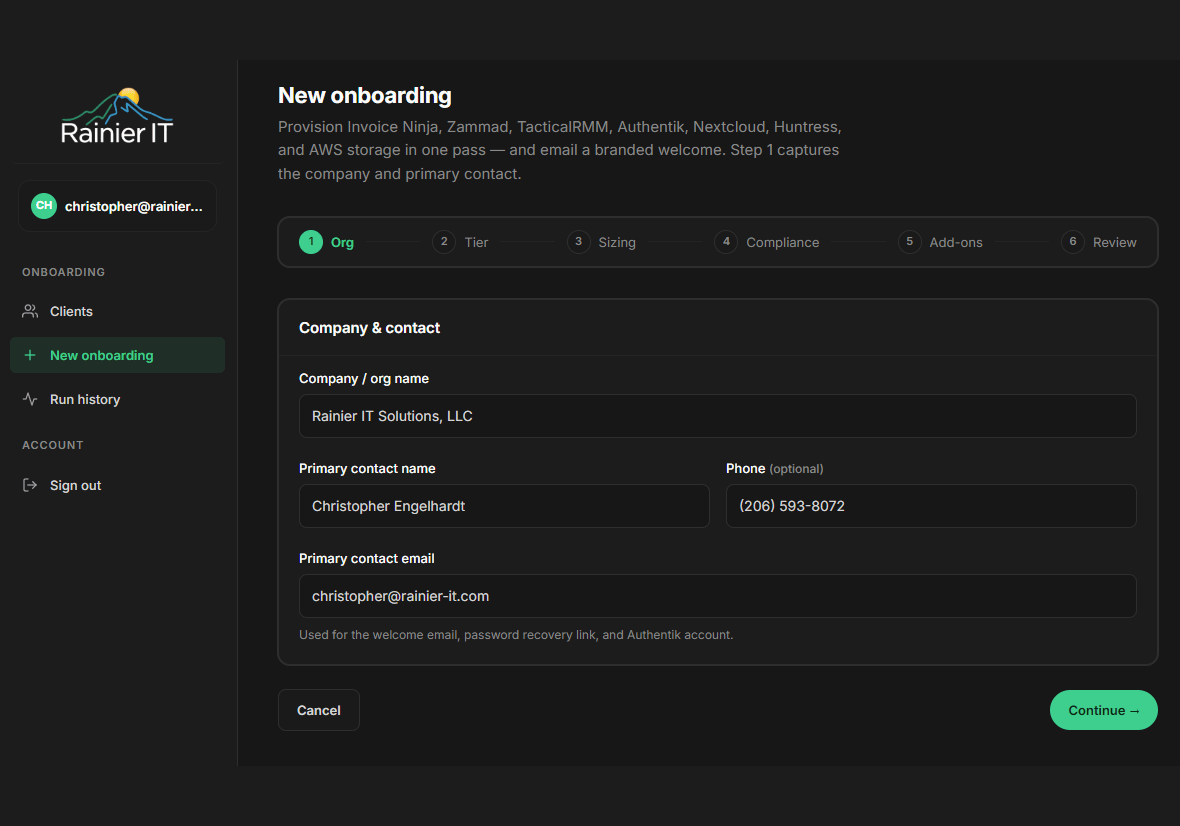The width and height of the screenshot is (1180, 826).
Task: Jump to step 5 Add-ons
Action: point(941,242)
